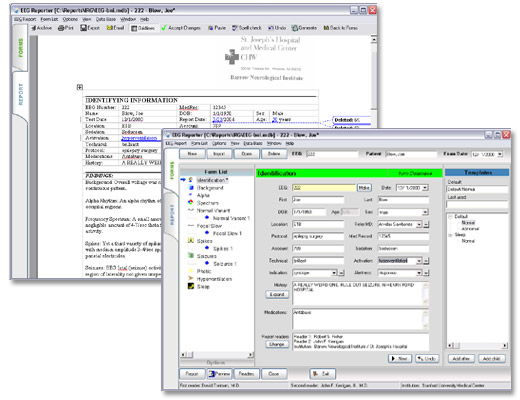This screenshot has height=400, width=520.
Task: Open the Sex dropdown
Action: 425,212
